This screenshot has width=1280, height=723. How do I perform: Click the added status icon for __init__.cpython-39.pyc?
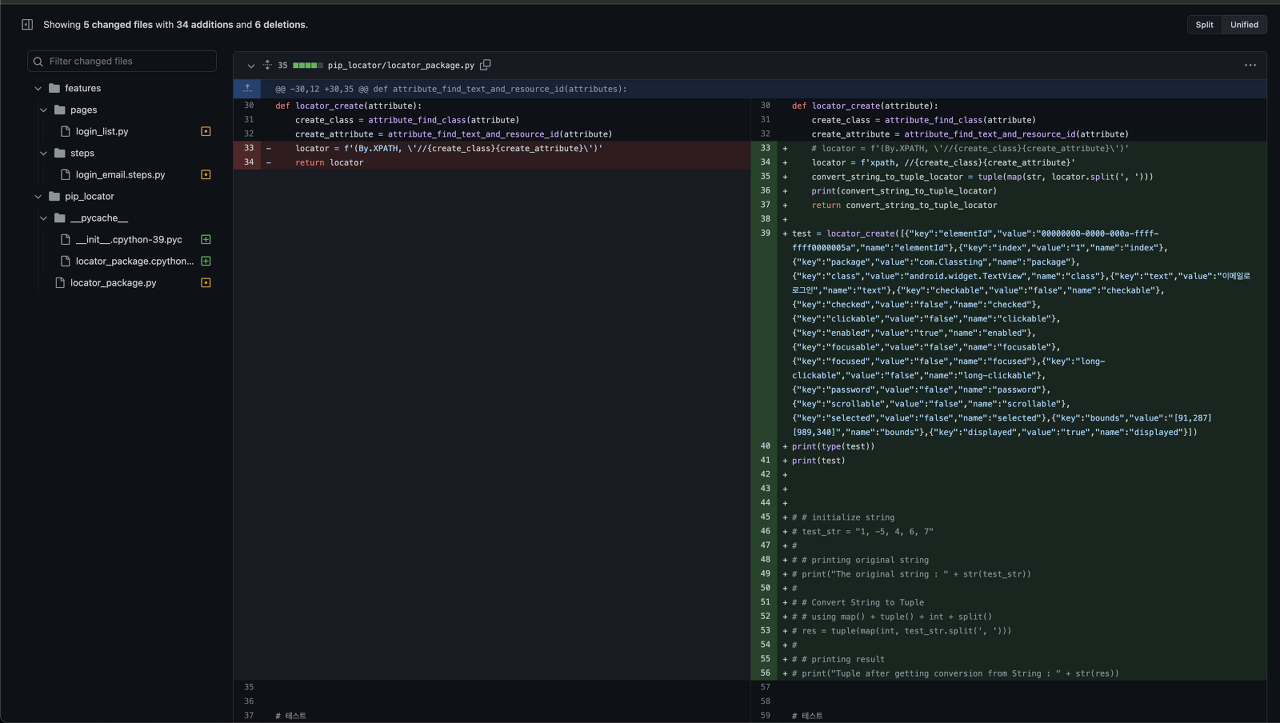tap(206, 240)
